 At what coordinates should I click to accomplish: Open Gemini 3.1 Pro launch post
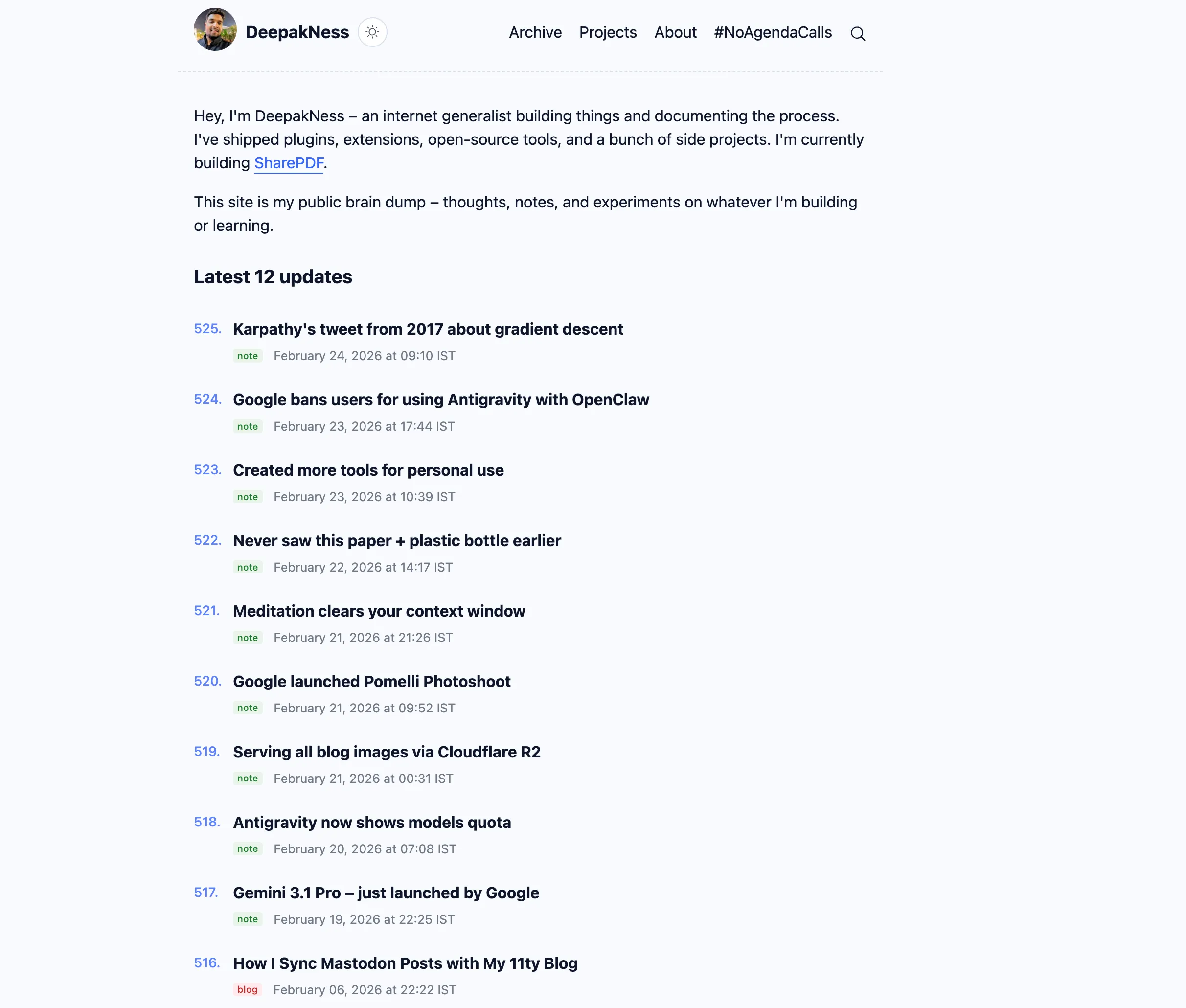tap(386, 893)
